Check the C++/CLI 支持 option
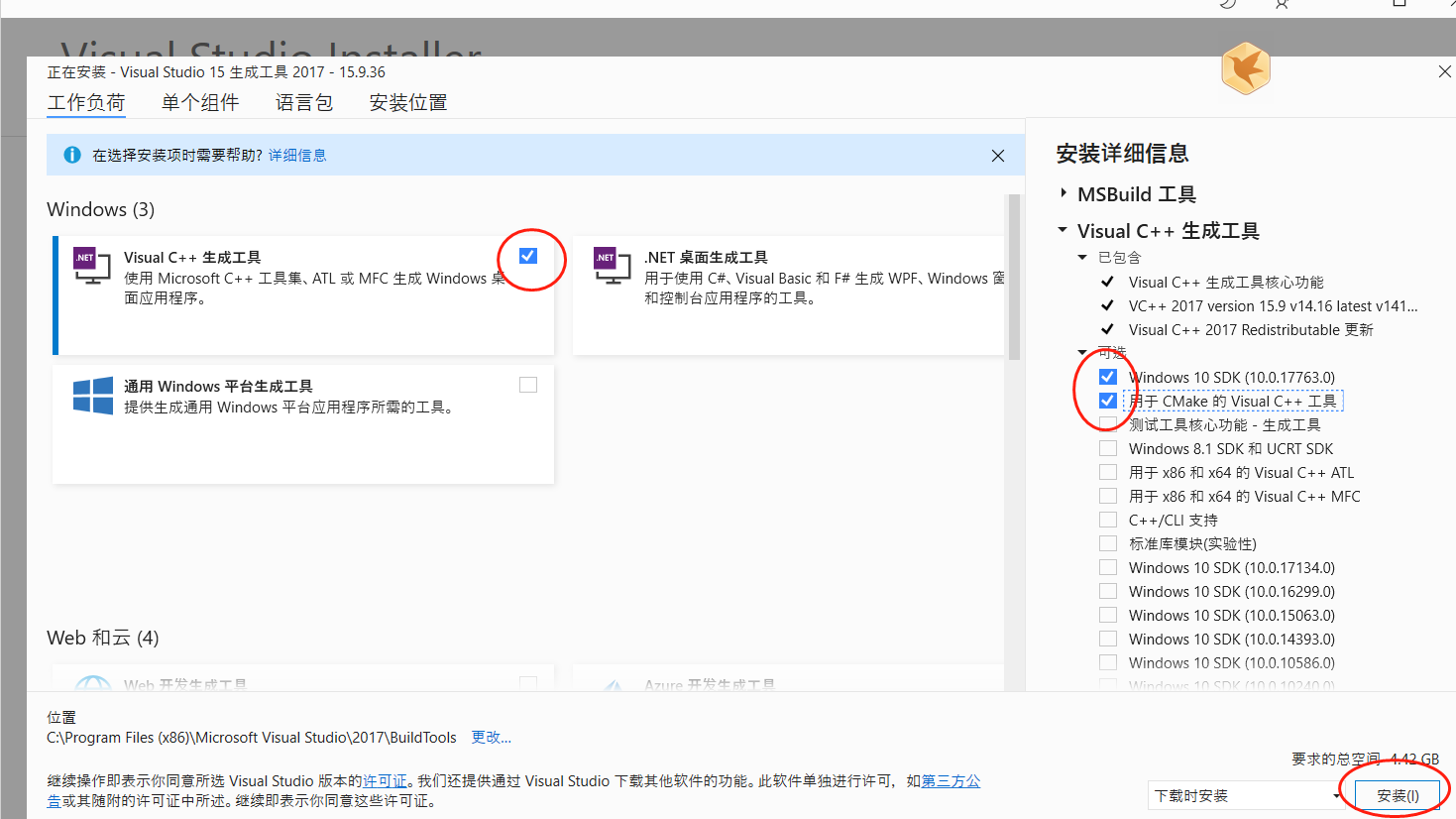Screen dimensions: 1456x819 [x=1107, y=519]
